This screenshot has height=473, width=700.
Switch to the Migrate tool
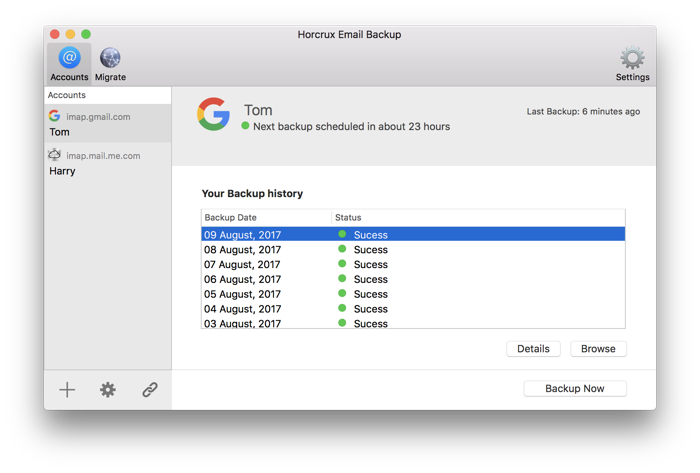[x=110, y=64]
